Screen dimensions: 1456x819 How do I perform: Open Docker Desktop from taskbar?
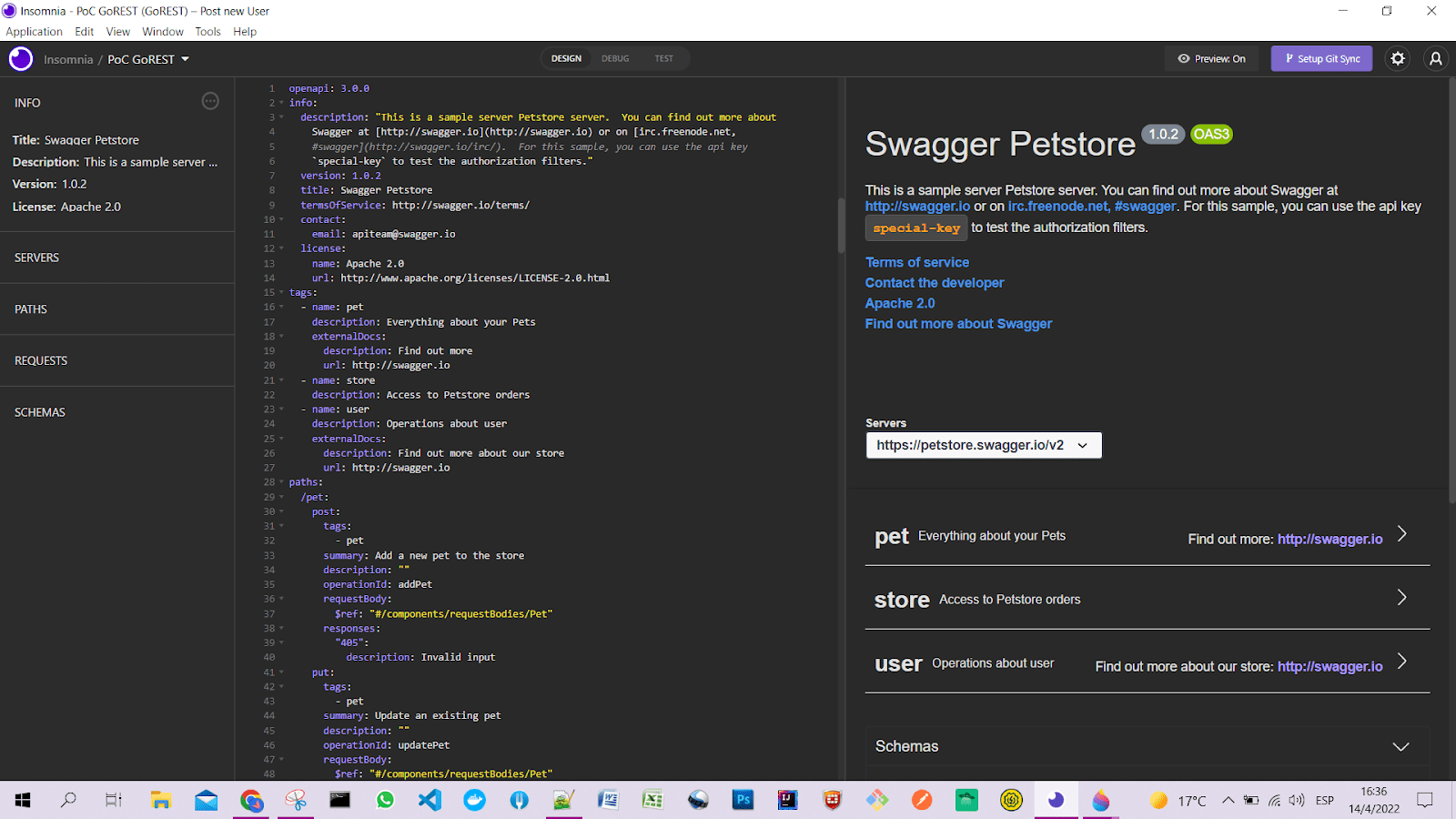(474, 800)
